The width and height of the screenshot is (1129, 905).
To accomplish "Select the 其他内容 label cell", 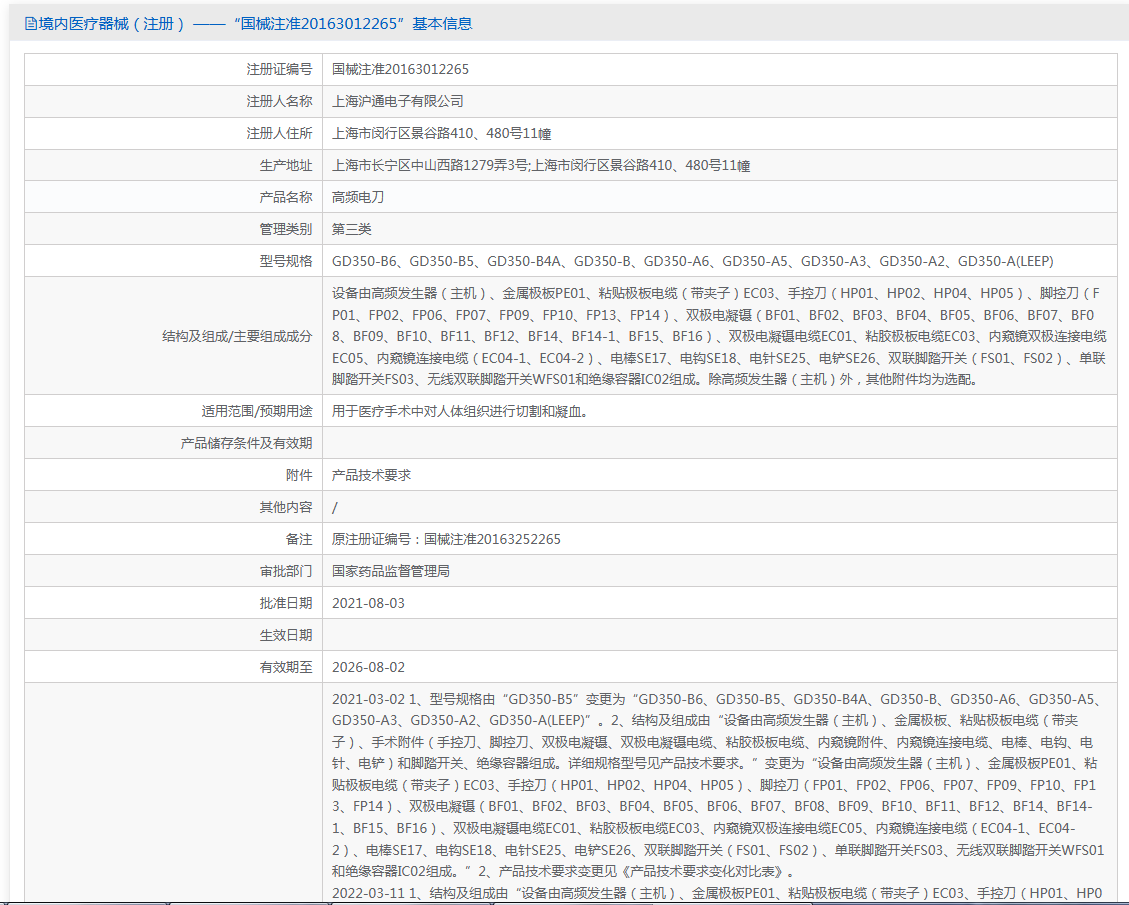I will click(x=174, y=508).
